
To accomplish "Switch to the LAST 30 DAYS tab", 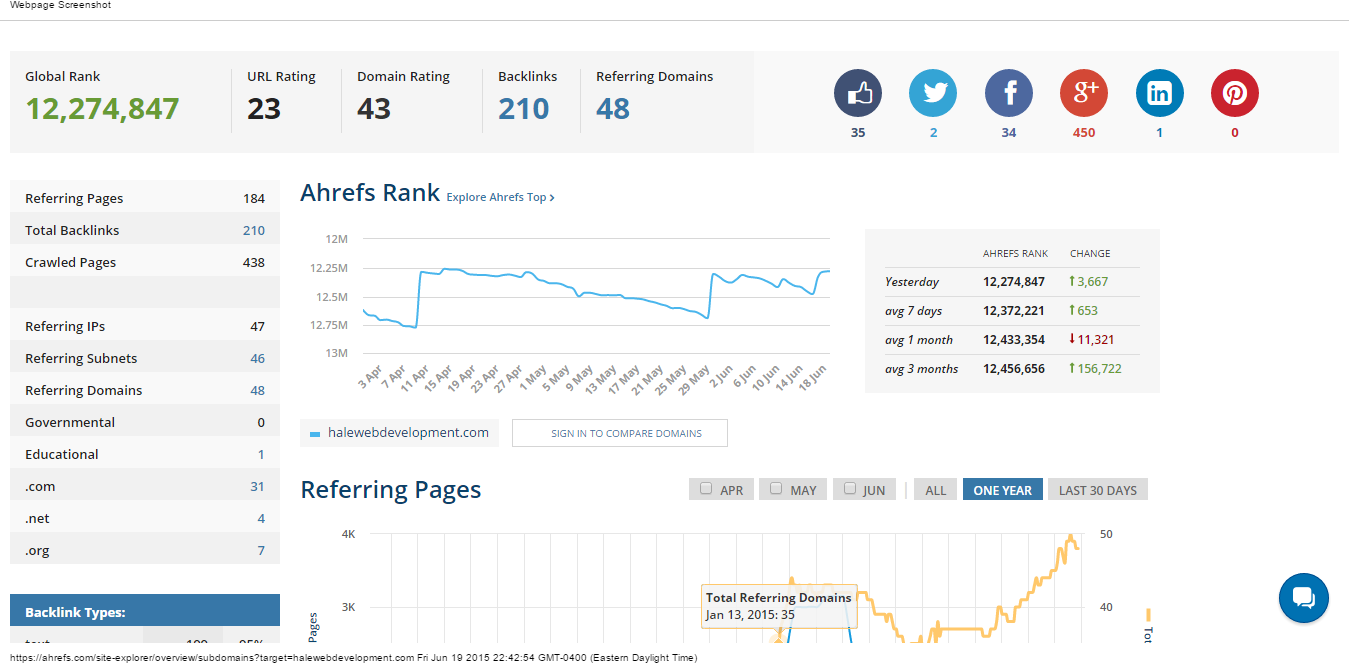I will point(1097,490).
